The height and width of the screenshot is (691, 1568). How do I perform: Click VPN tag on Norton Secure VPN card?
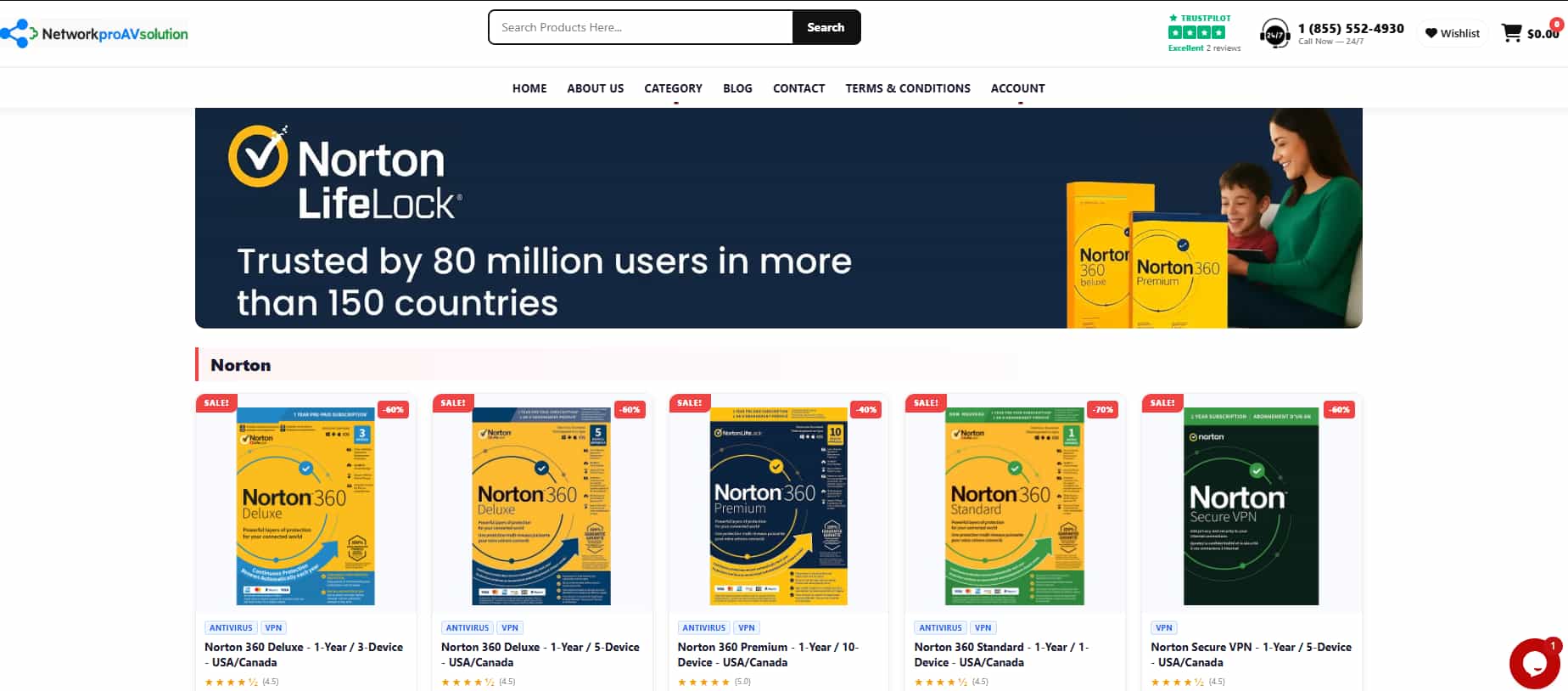click(1164, 628)
